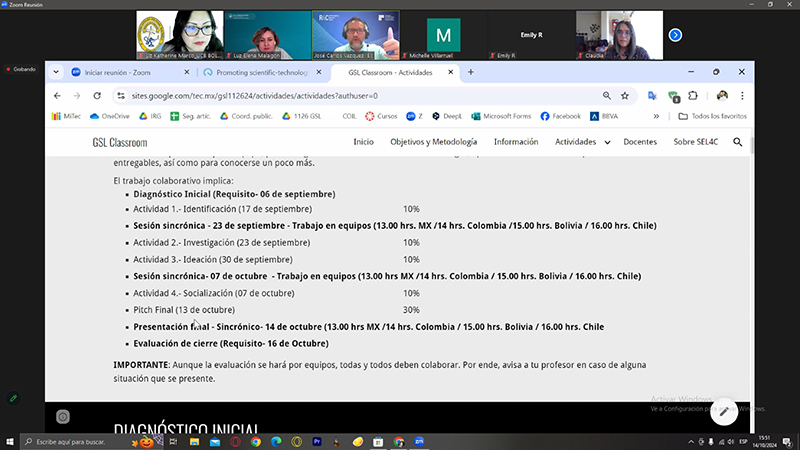Reload the page with refresh icon
Viewport: 800px width, 450px height.
pos(97,96)
